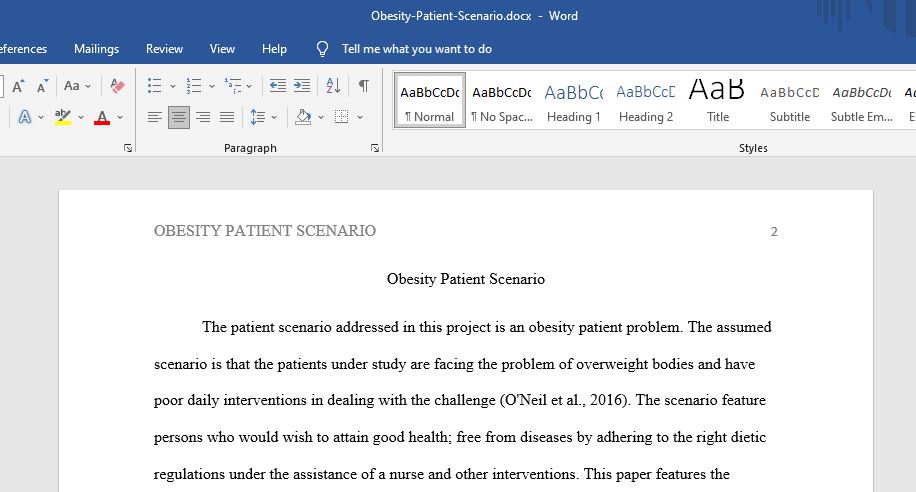Screen dimensions: 916x492
Task: Click the citation (O'Neil et al., 2016)
Action: pos(565,400)
